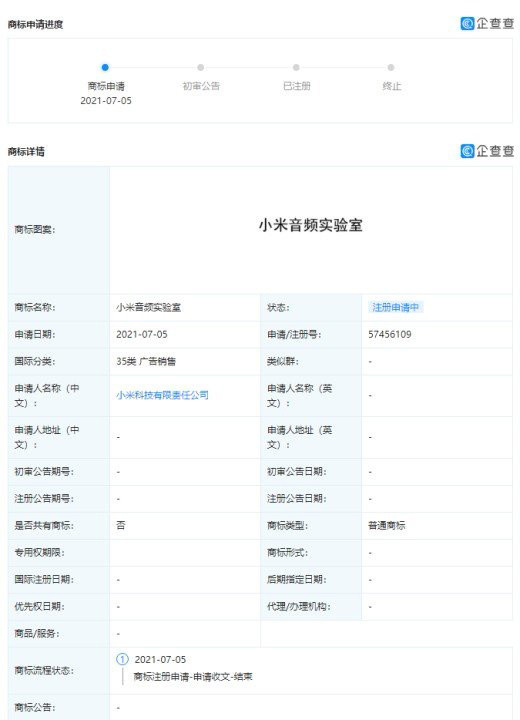520x720 pixels.
Task: Click the 类似群 field label
Action: [x=283, y=361]
